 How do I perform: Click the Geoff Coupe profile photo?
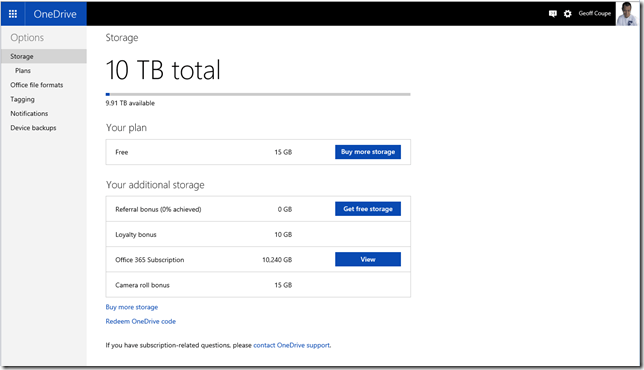coord(627,13)
